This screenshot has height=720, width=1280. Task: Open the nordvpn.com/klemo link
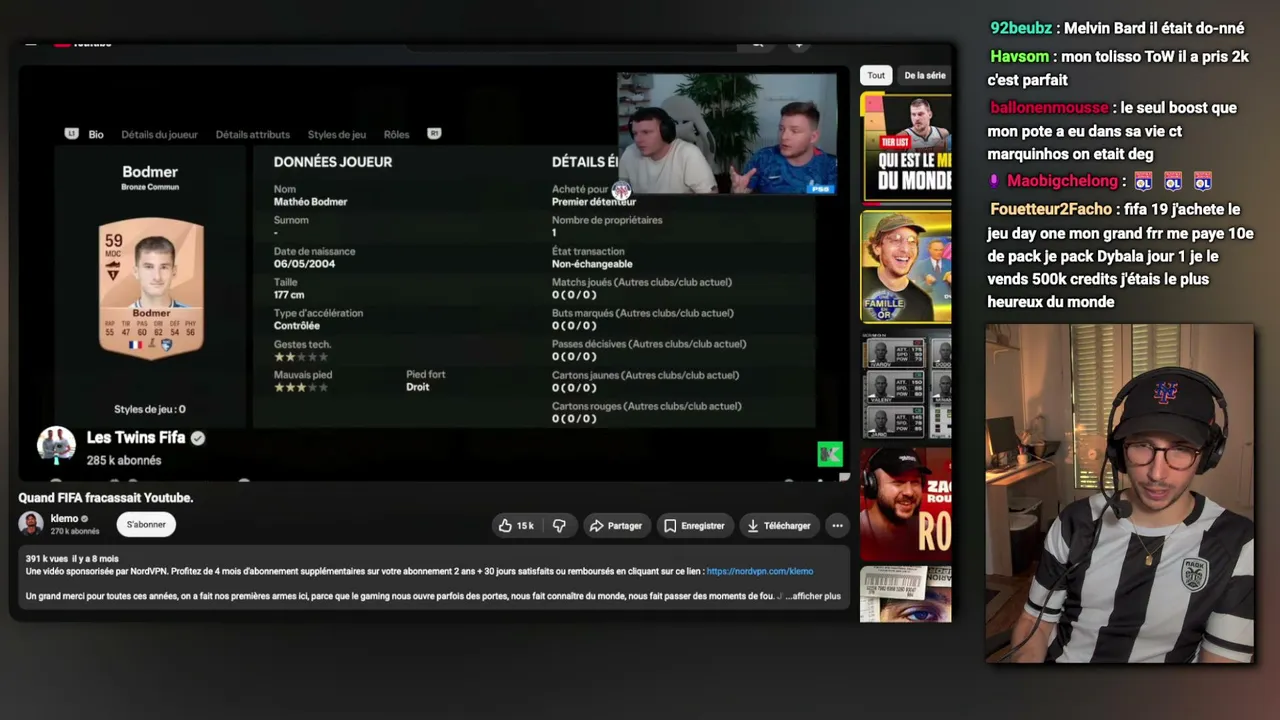(x=760, y=572)
